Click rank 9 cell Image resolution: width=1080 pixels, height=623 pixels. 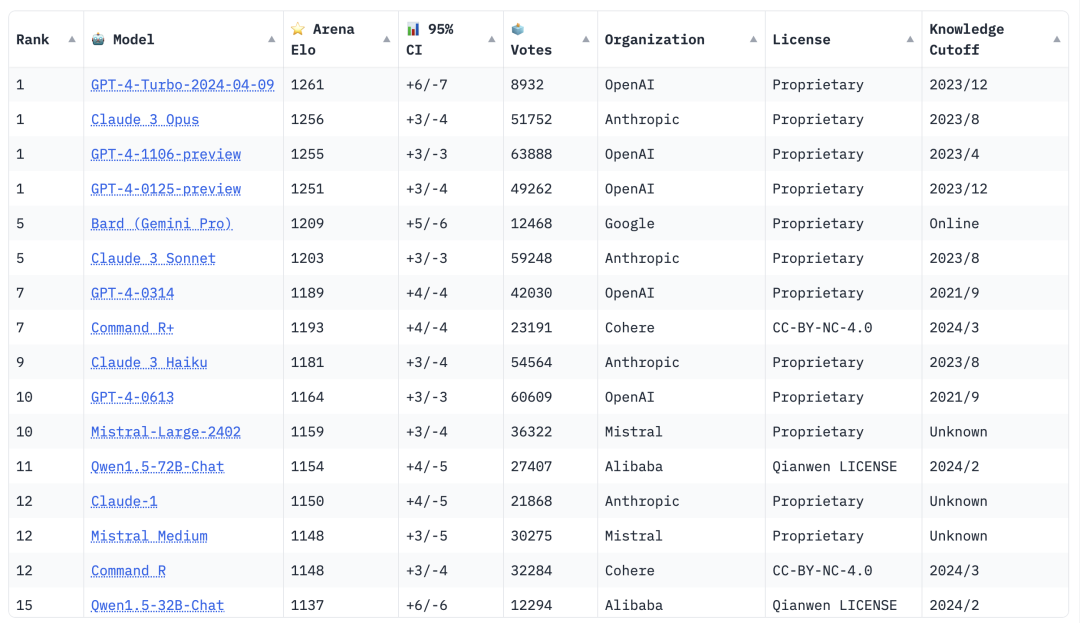20,363
